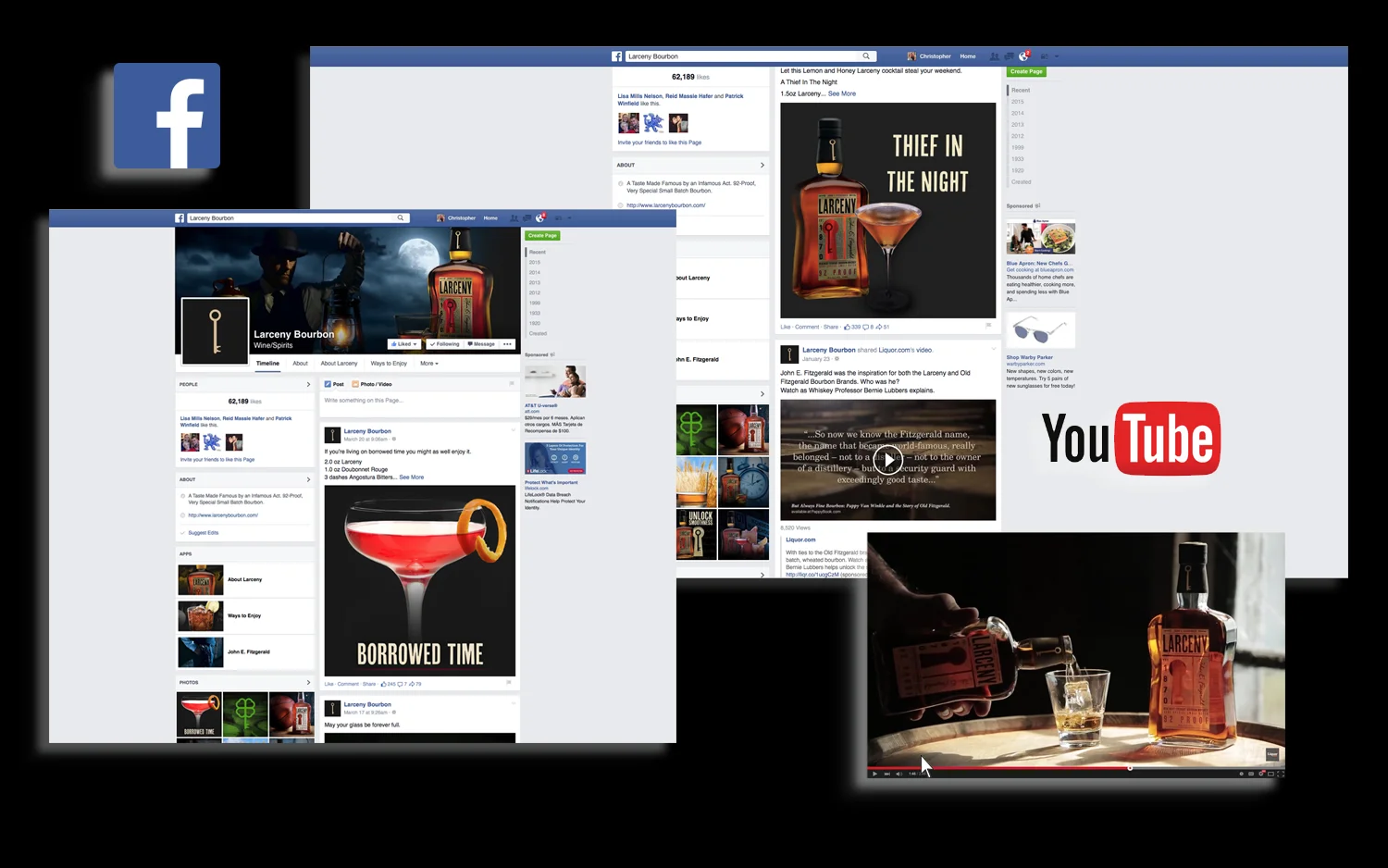Play the Fitzgerald video in the rear Facebook window
The height and width of the screenshot is (868, 1388).
click(x=888, y=459)
